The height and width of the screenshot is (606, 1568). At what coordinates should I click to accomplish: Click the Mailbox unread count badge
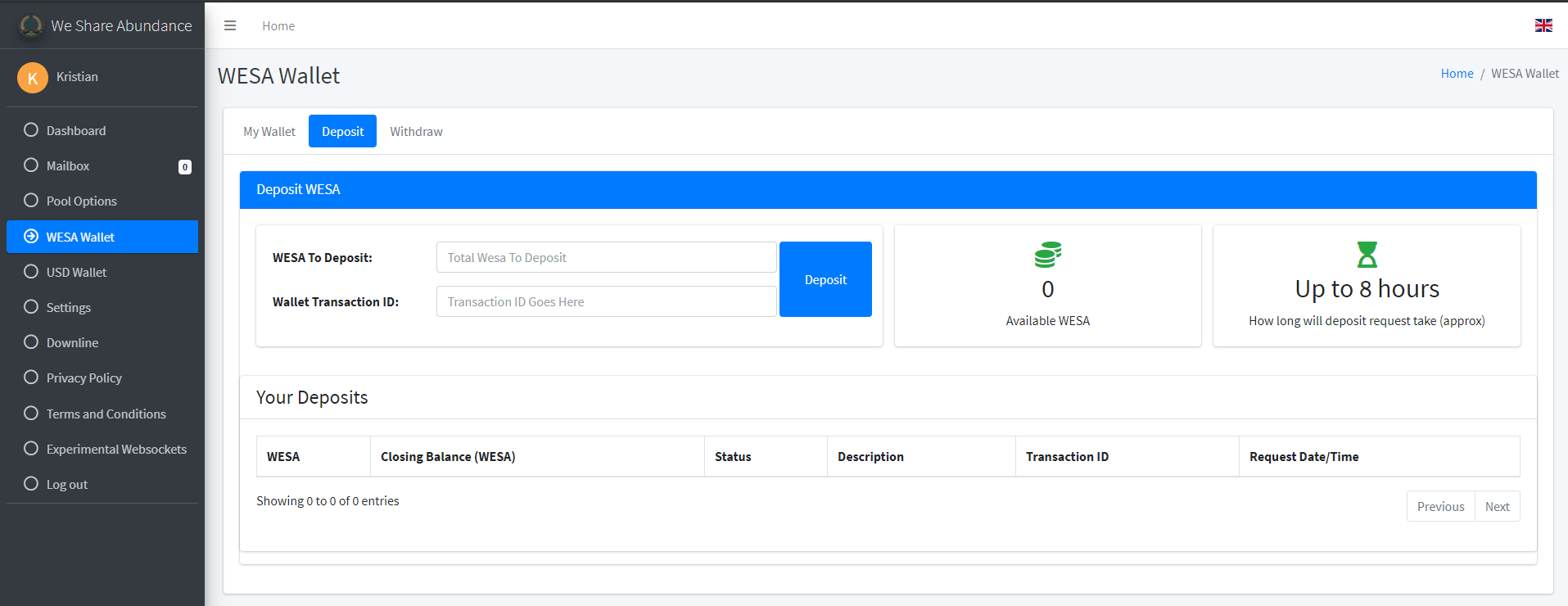185,167
